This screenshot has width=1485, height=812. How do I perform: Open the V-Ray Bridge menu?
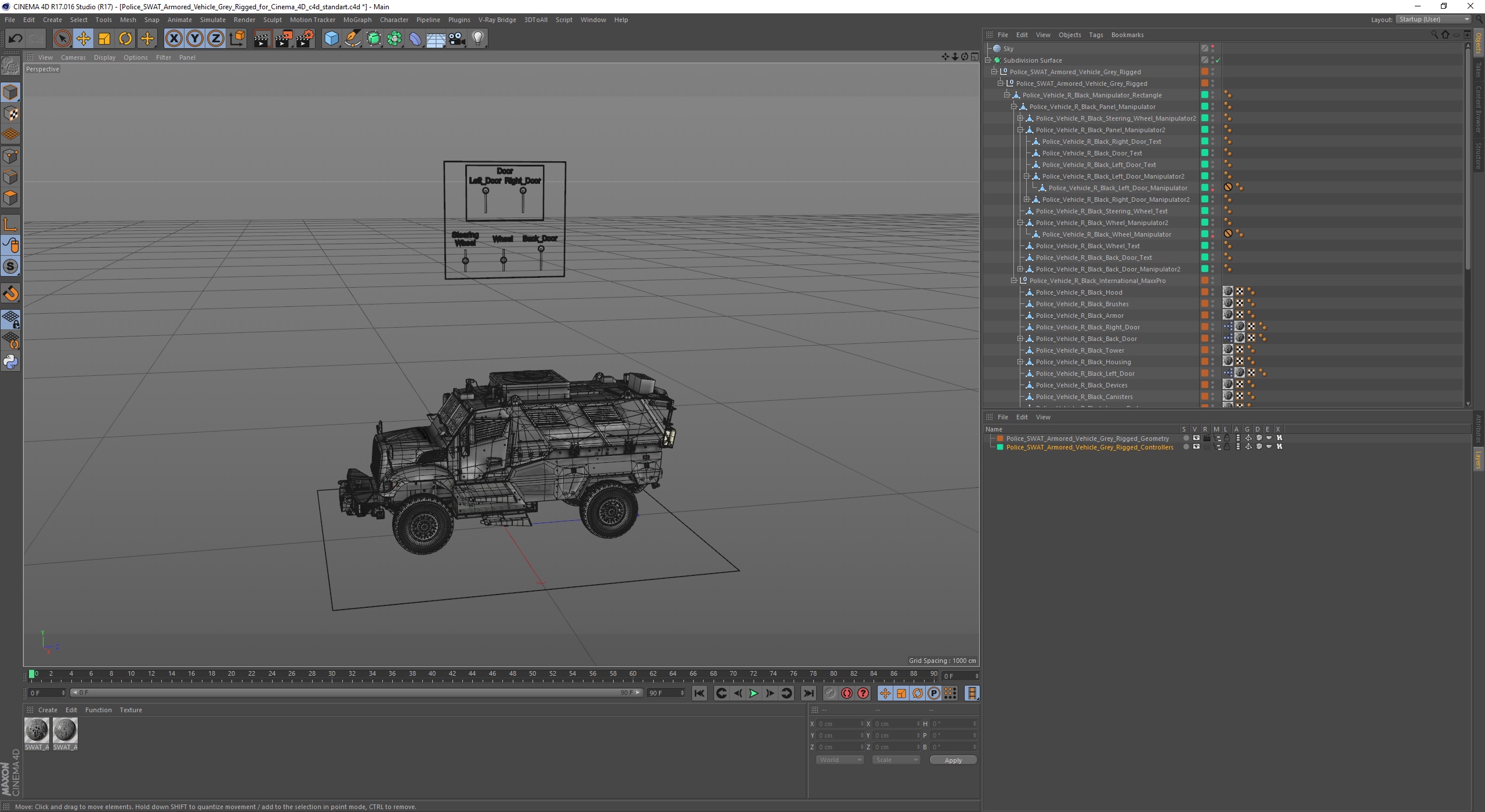(x=497, y=20)
